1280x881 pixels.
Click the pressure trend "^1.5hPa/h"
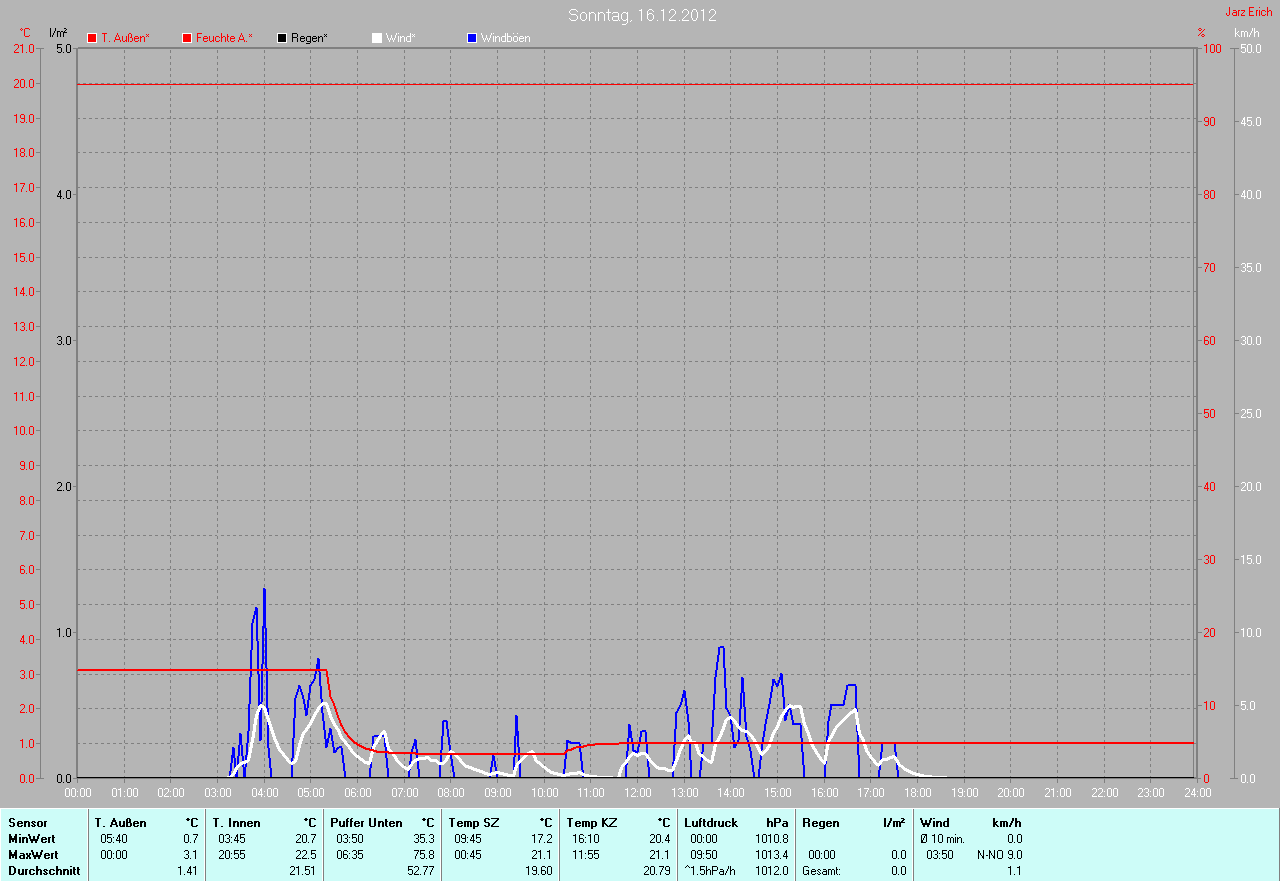click(710, 871)
